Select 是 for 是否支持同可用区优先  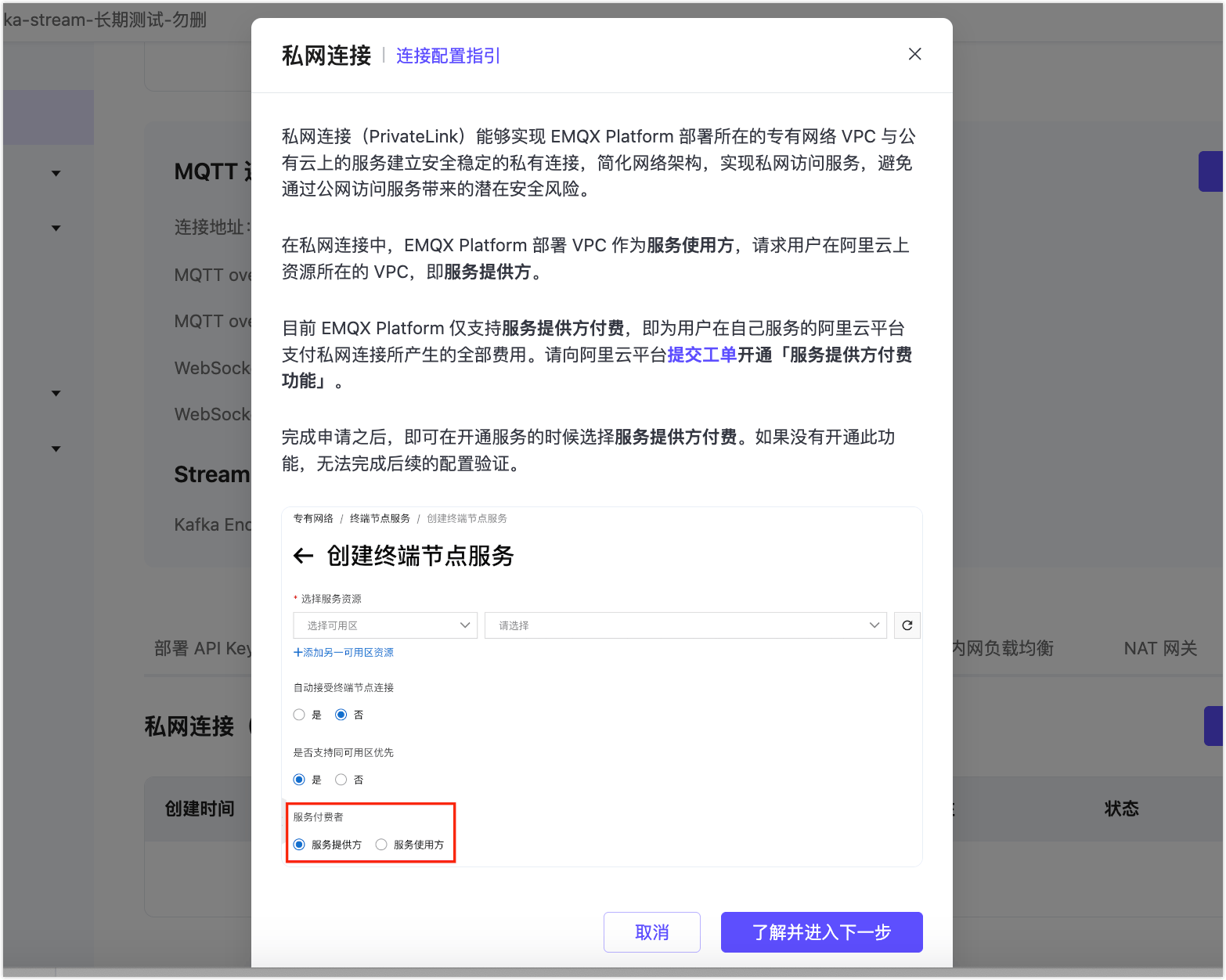point(298,779)
